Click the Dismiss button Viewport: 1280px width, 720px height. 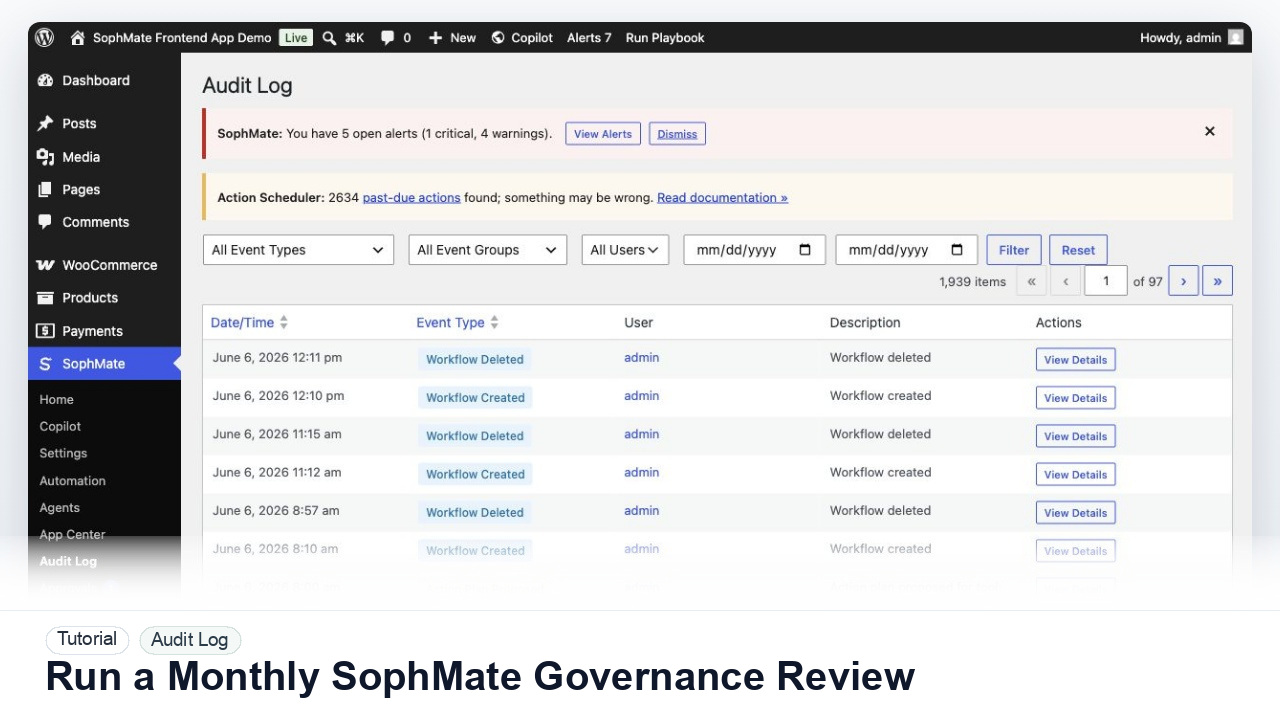(677, 134)
